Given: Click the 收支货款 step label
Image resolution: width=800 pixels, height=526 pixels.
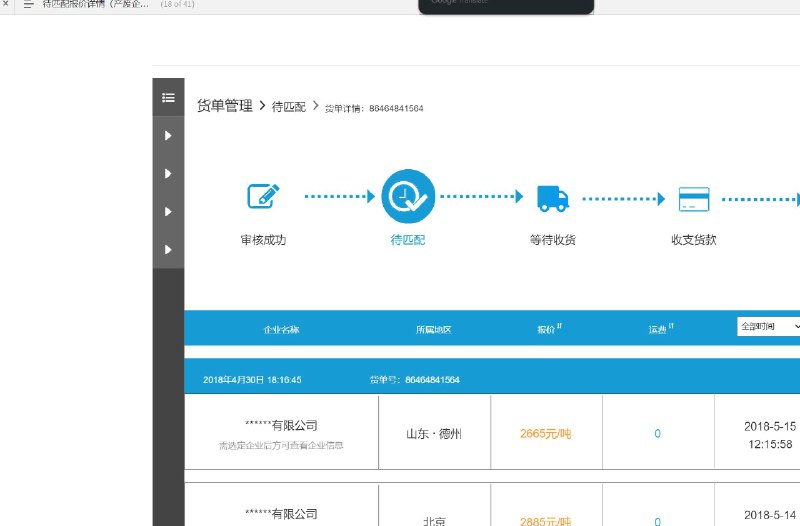Looking at the screenshot, I should [x=694, y=240].
